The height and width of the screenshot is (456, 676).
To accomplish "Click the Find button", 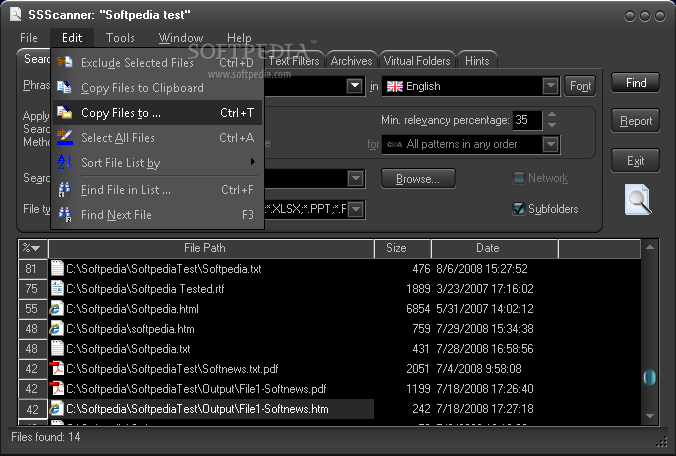I will 635,82.
